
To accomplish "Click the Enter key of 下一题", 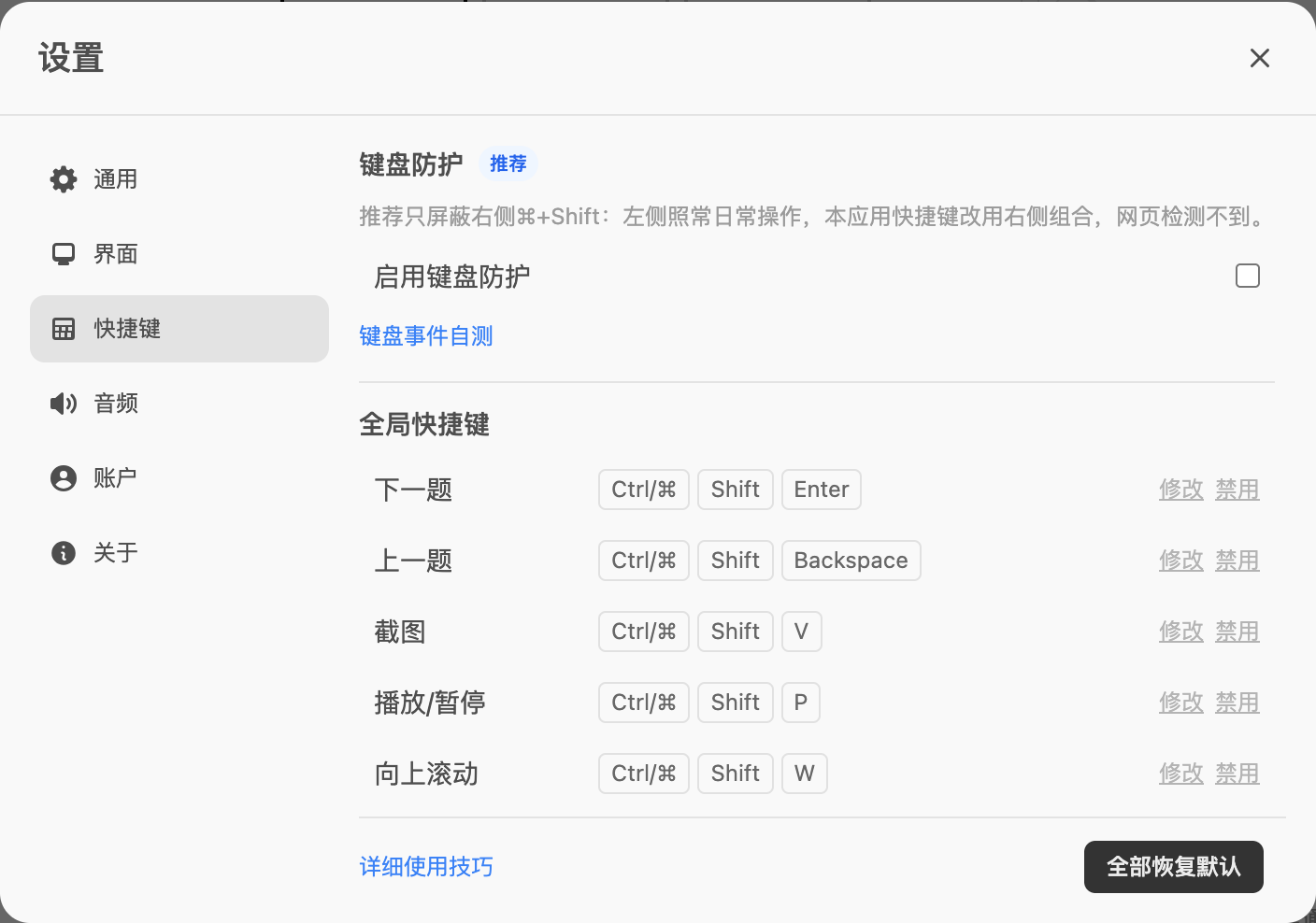I will 822,490.
